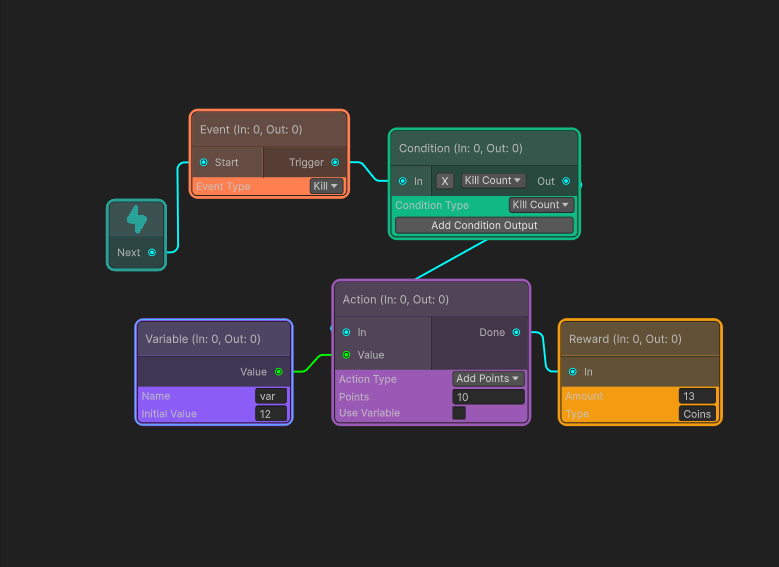Open the Condition Type Kill Count dropdown
The image size is (779, 567).
(541, 205)
